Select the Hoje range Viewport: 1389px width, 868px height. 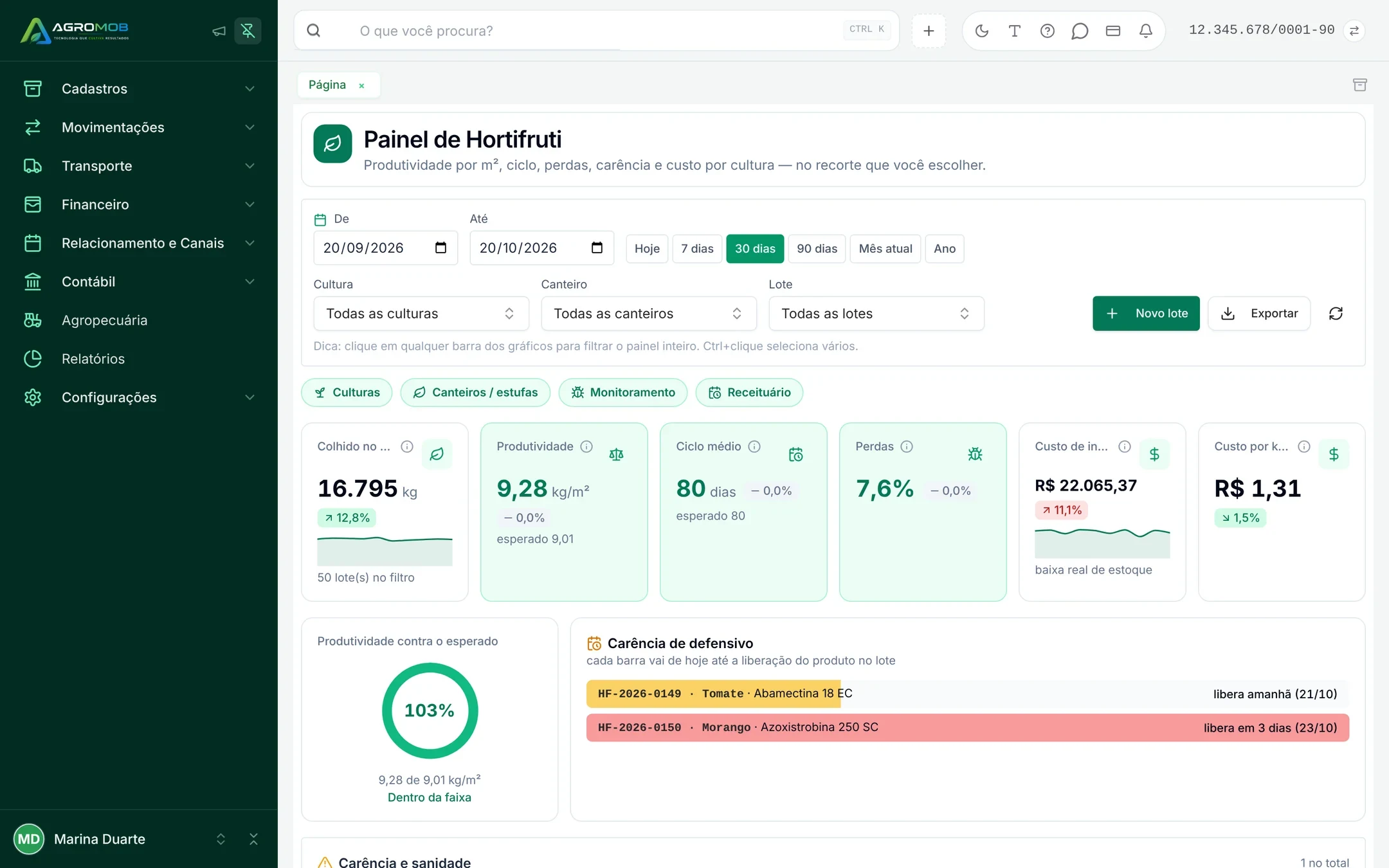point(647,249)
